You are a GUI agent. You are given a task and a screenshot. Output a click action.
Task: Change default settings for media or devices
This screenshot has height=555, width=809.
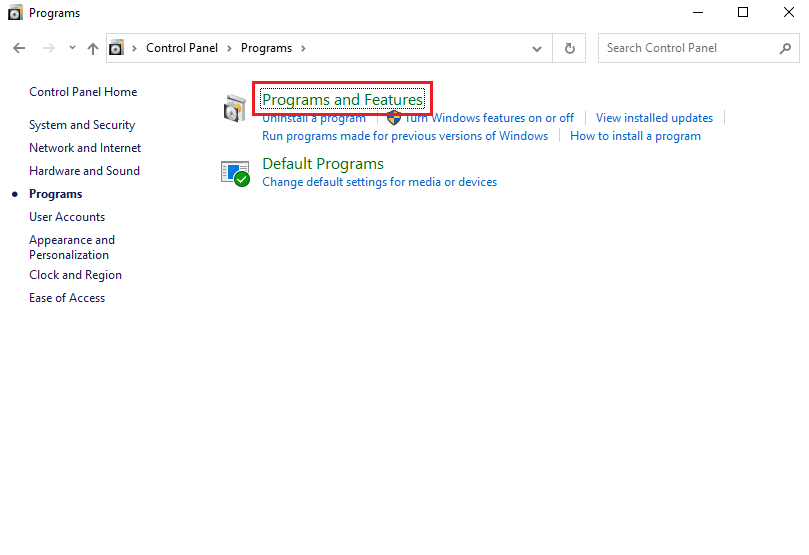point(380,182)
